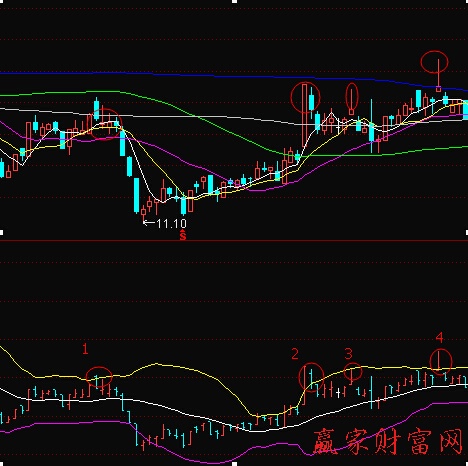468x466 pixels.
Task: Click the red horizontal divider between panels
Action: 234,241
